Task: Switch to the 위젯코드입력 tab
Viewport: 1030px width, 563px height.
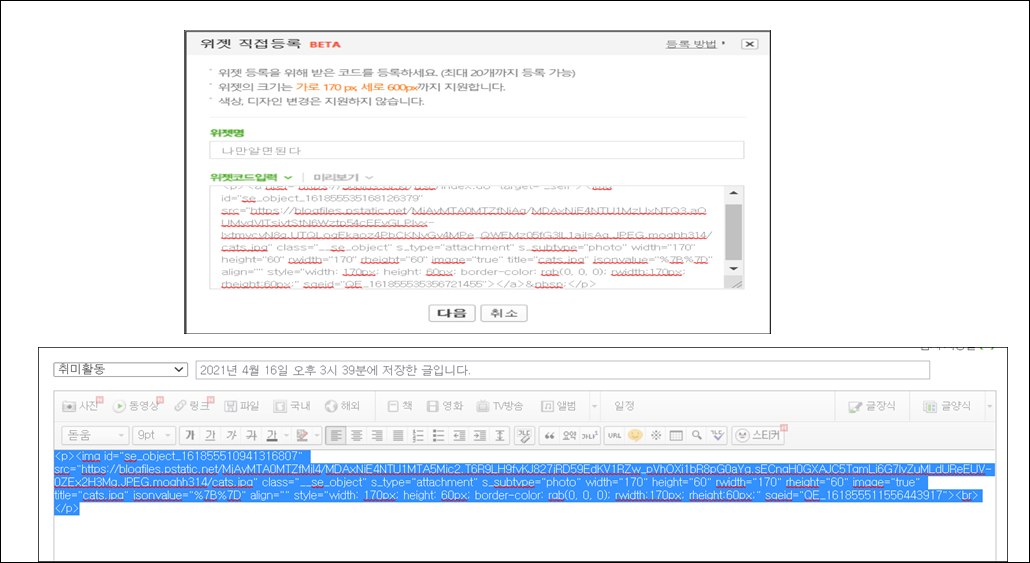Action: click(251, 177)
